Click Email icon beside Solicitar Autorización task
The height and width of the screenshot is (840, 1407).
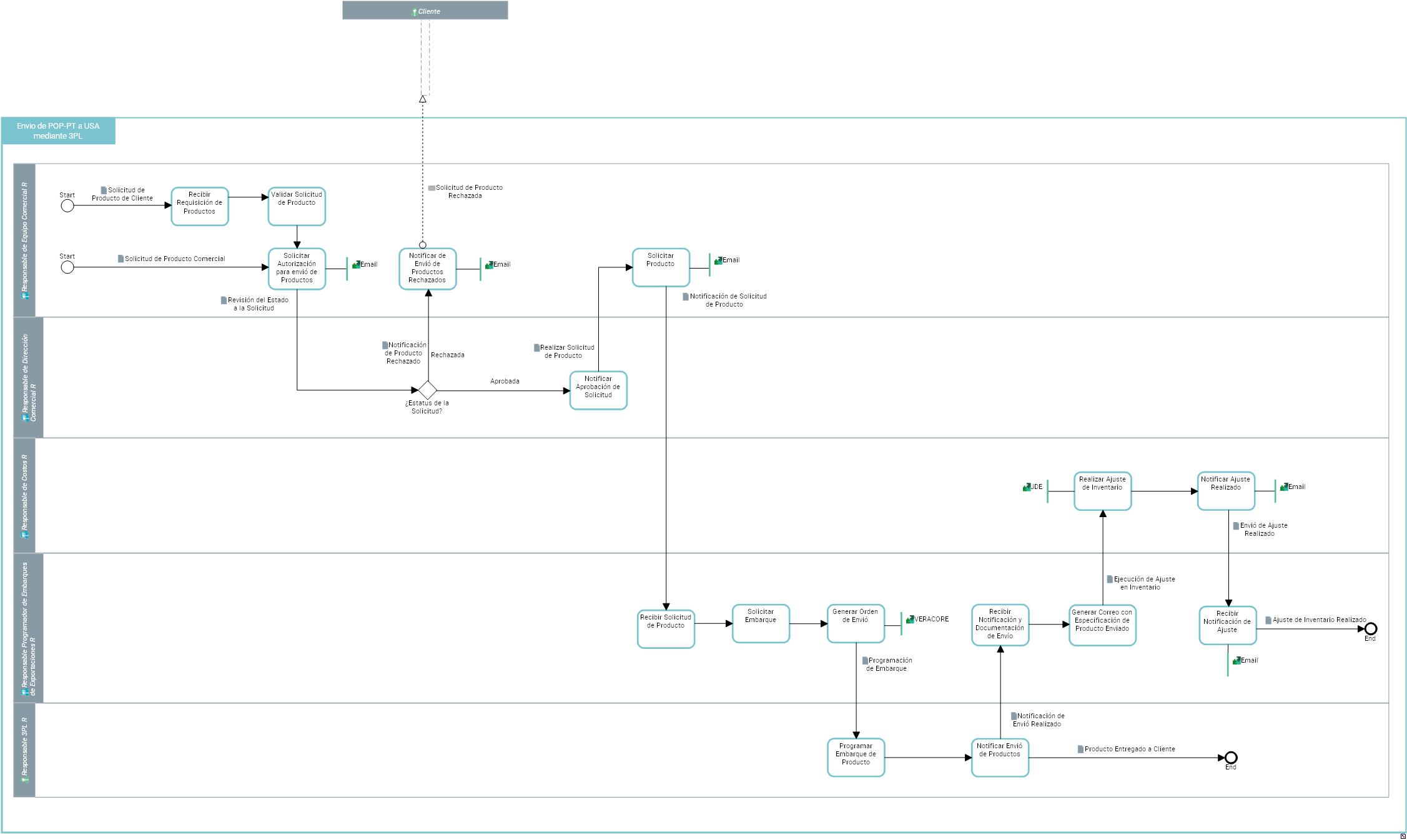356,265
